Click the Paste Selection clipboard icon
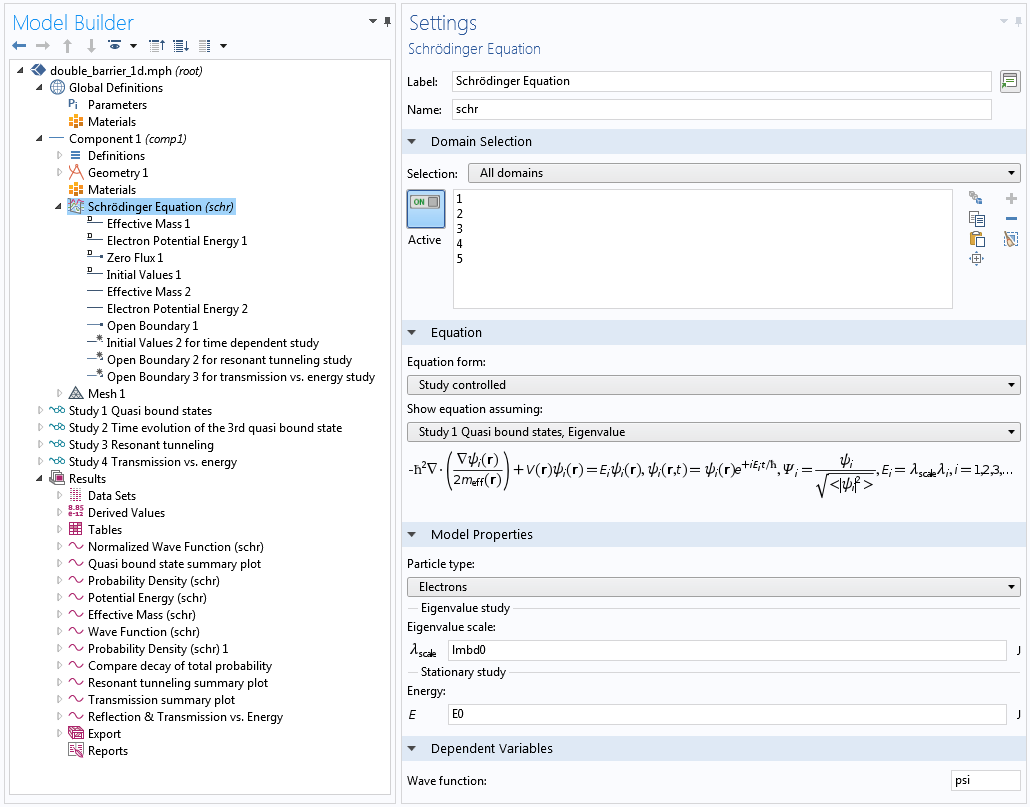 pyautogui.click(x=977, y=239)
